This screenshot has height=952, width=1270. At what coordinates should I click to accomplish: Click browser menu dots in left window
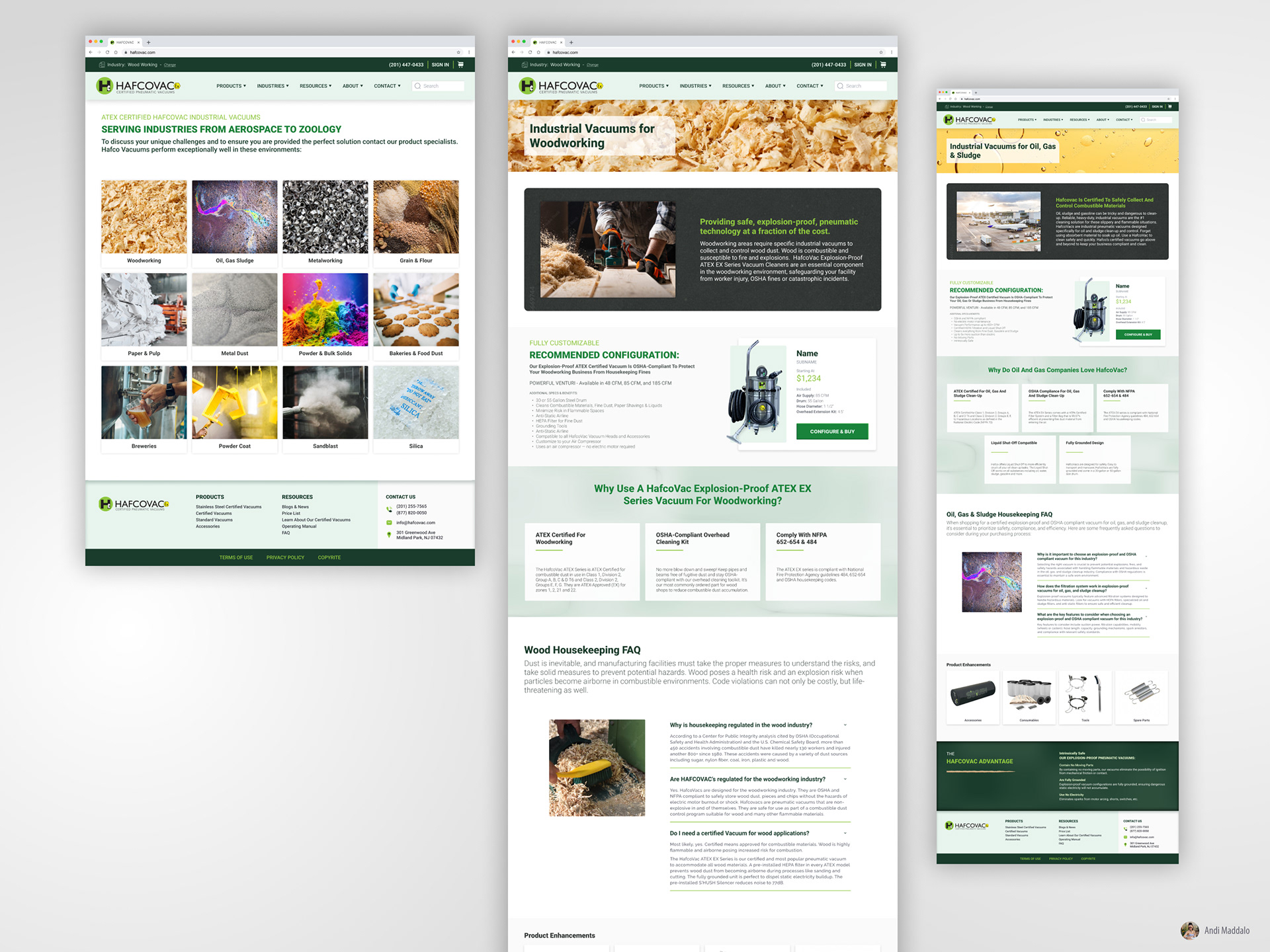pos(469,52)
